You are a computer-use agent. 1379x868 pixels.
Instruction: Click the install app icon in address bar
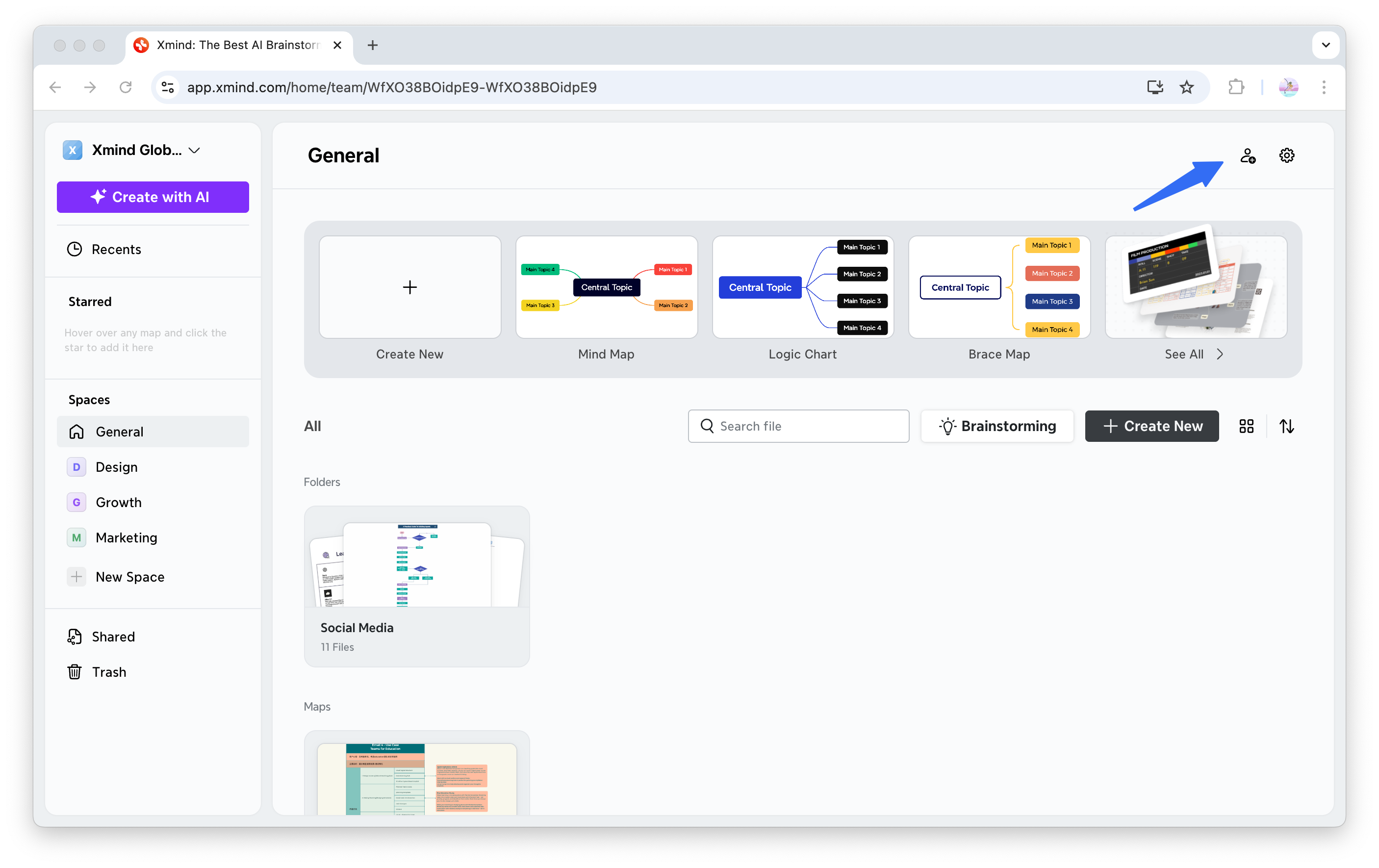[x=1154, y=87]
